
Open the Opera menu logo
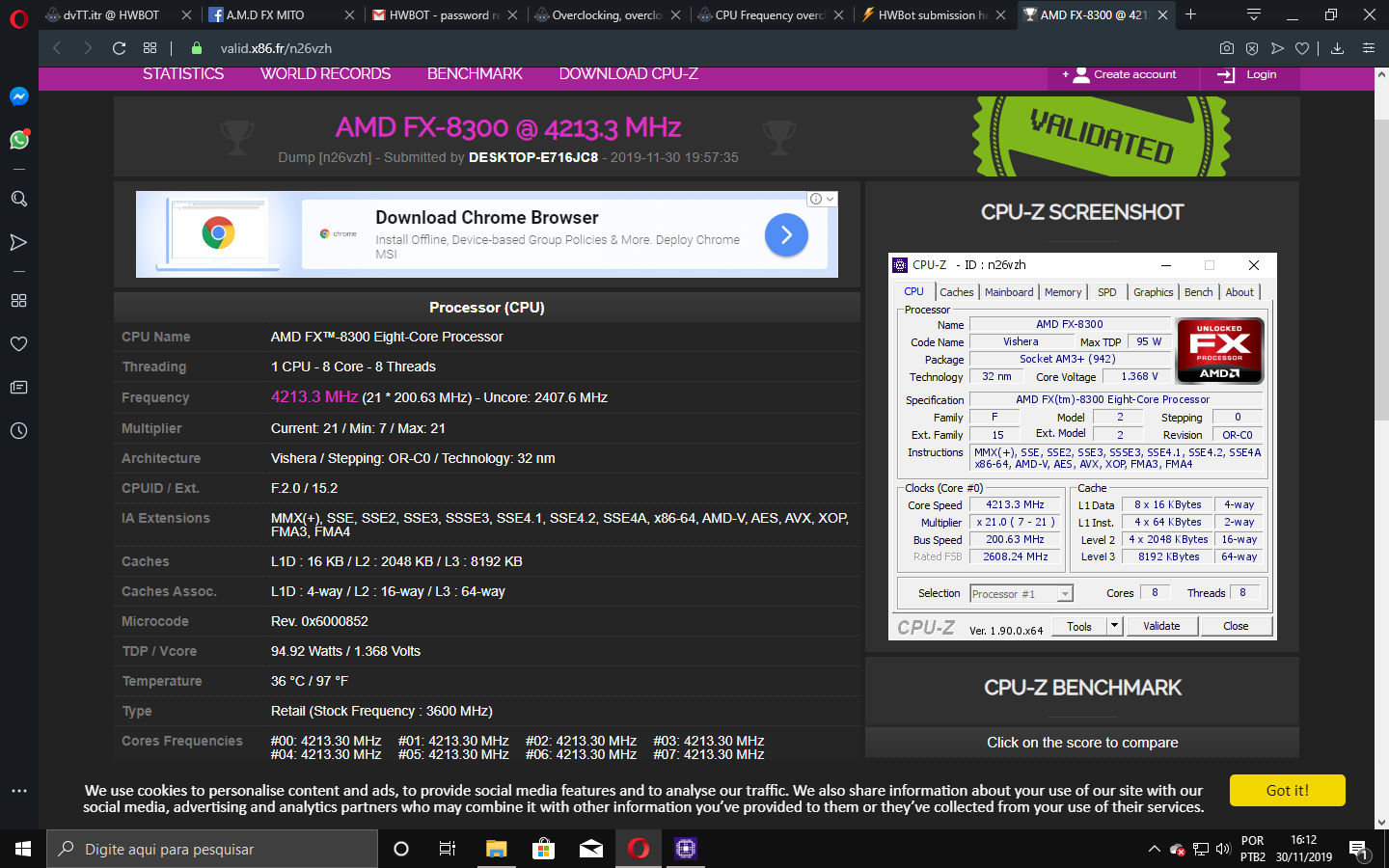tap(19, 18)
